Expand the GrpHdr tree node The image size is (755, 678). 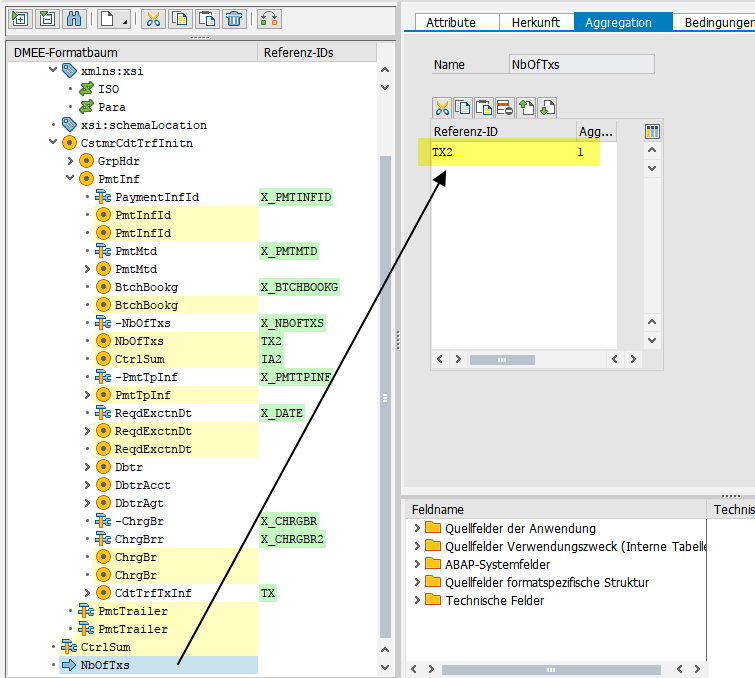click(x=71, y=161)
